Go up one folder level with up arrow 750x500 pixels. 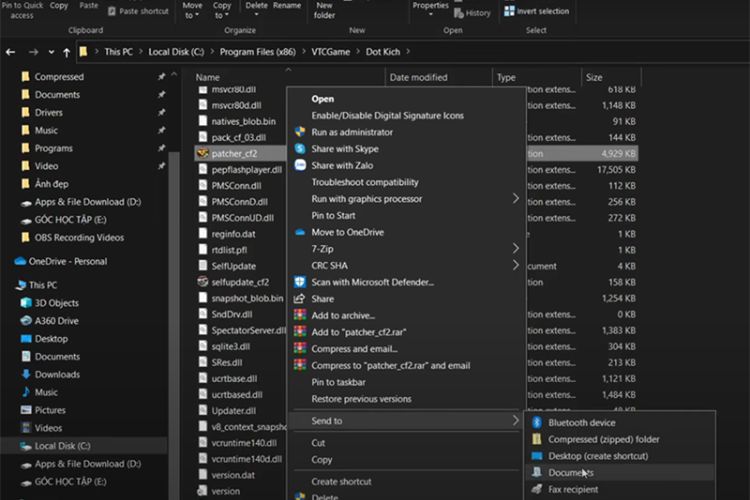point(66,52)
